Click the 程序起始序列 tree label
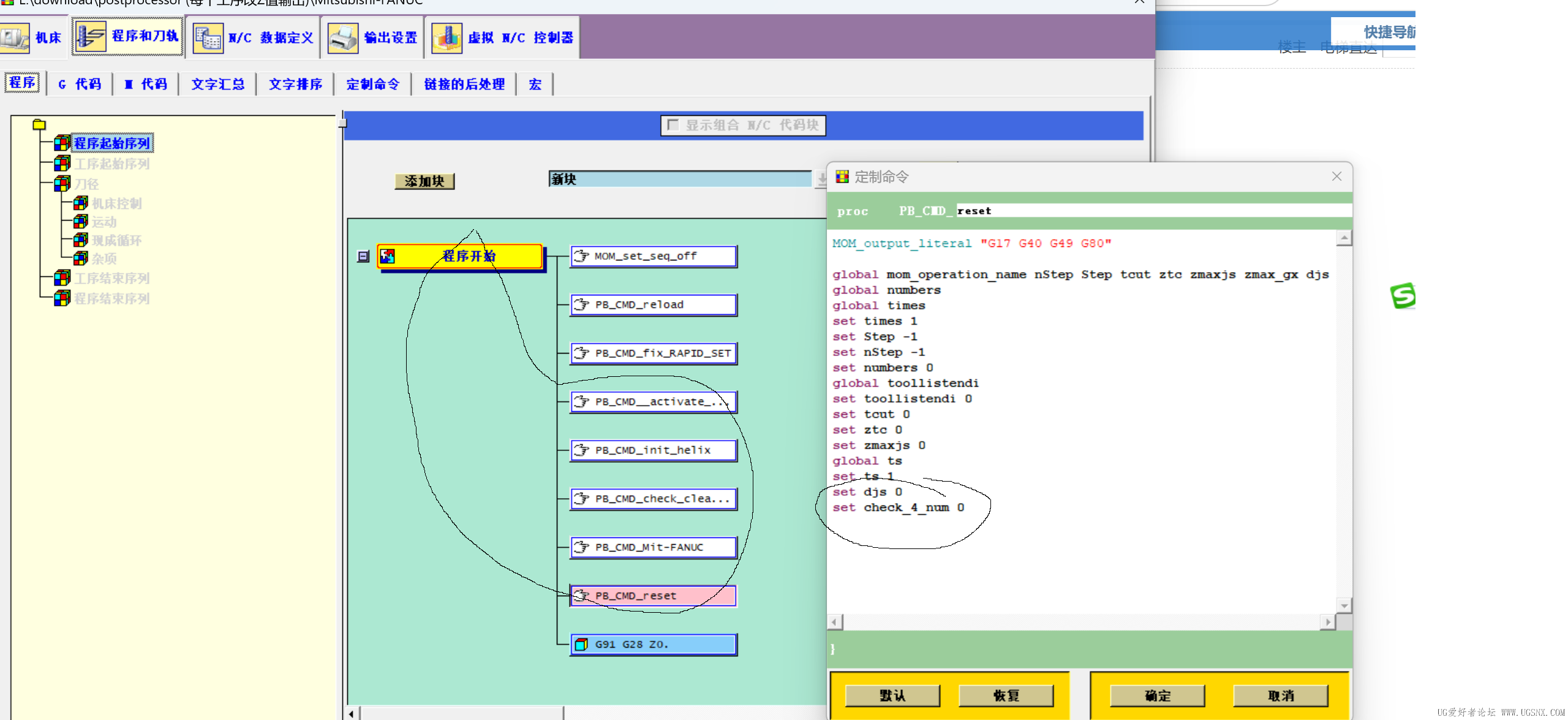The width and height of the screenshot is (1568, 720). point(112,143)
